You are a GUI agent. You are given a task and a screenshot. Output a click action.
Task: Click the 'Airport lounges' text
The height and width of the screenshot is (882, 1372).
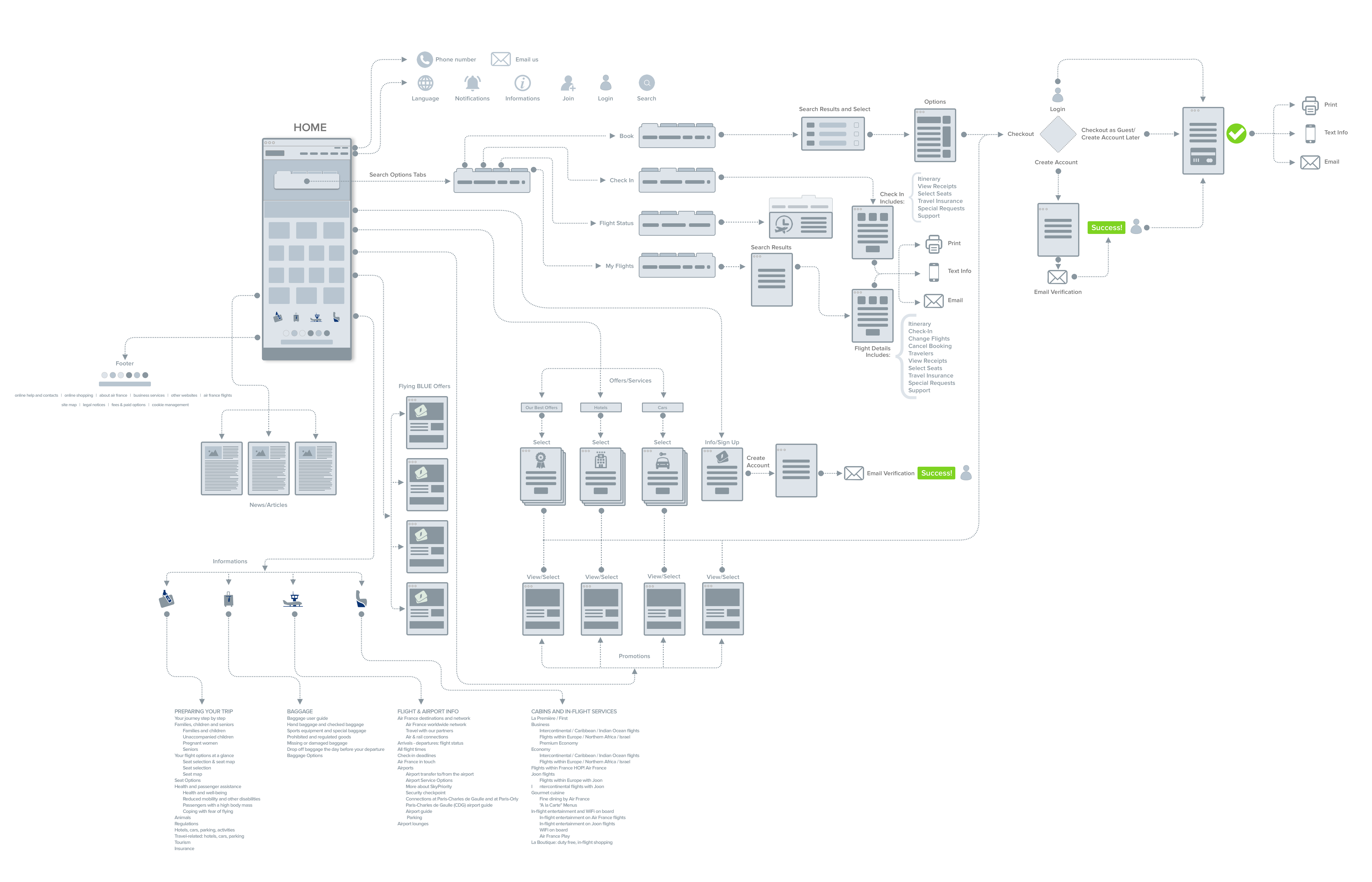coord(412,824)
